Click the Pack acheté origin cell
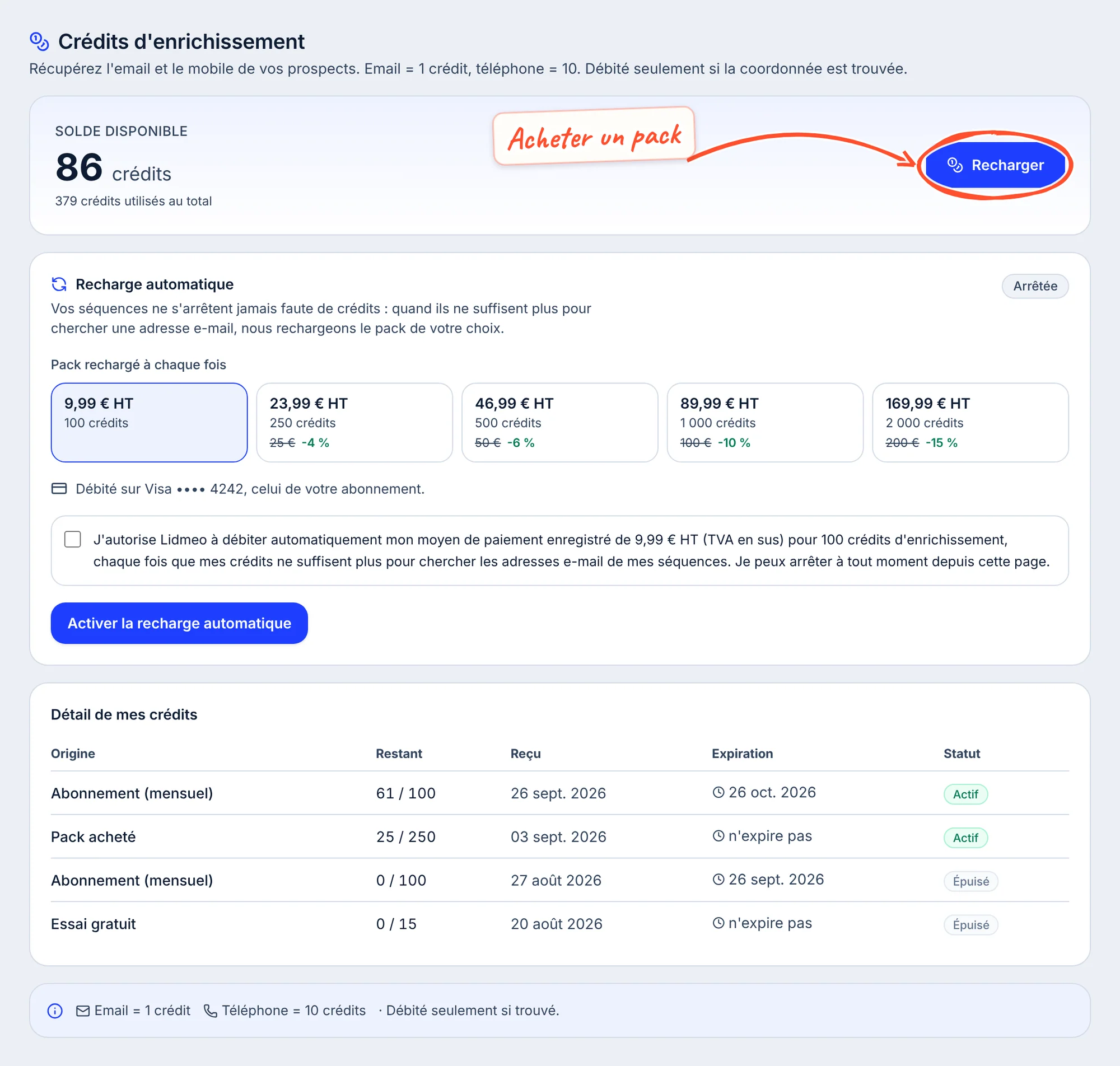 (93, 837)
